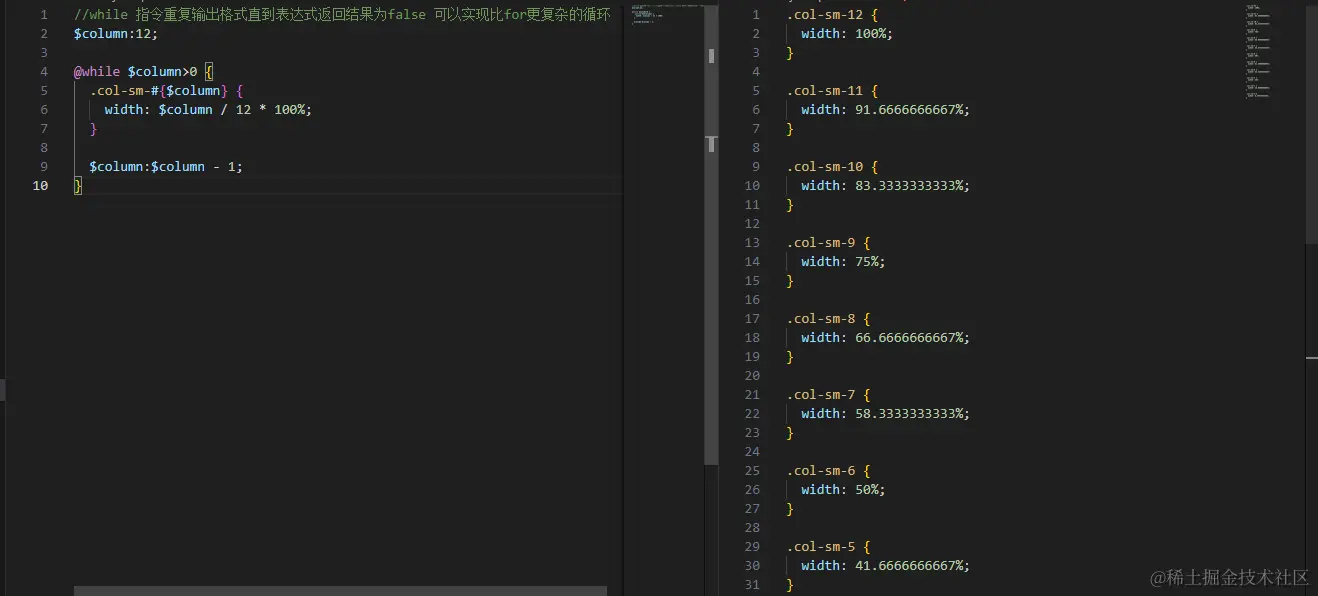Screen dimensions: 1318x596
Task: Click line number 17 in the right editor
Action: pyautogui.click(x=752, y=319)
